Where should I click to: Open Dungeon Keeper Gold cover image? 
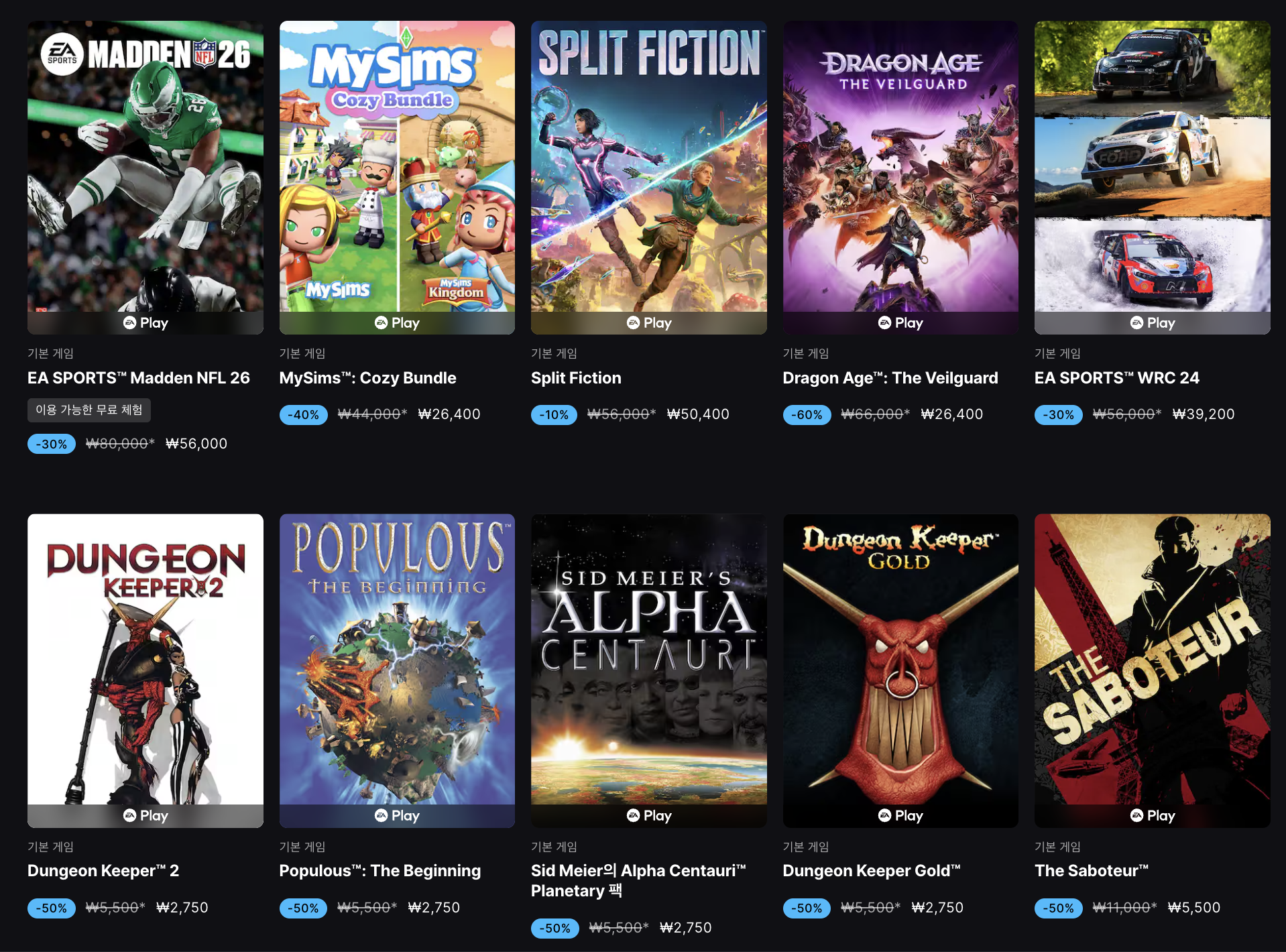[900, 659]
